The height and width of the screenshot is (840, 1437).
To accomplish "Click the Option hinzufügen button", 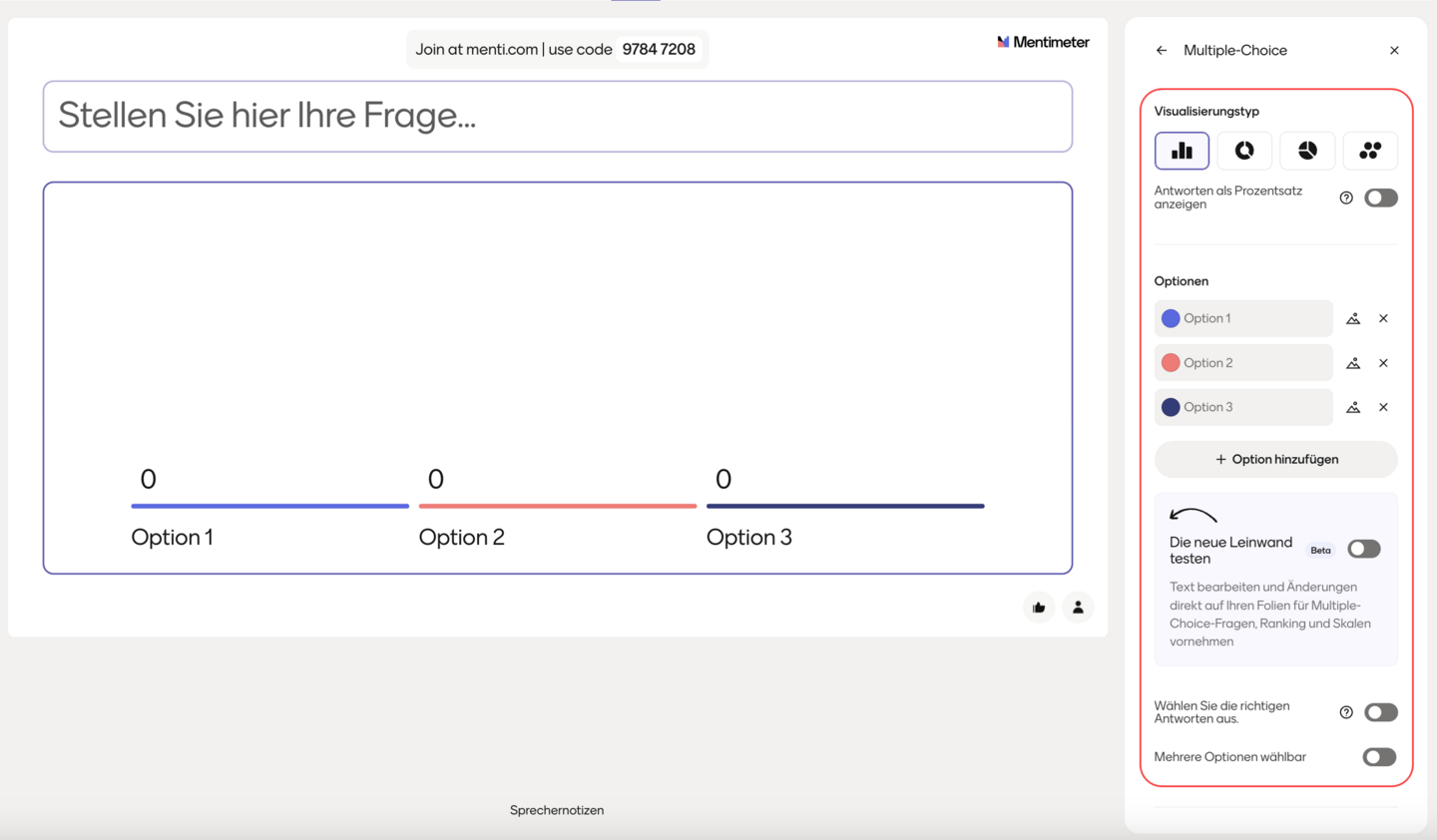I will click(x=1275, y=460).
